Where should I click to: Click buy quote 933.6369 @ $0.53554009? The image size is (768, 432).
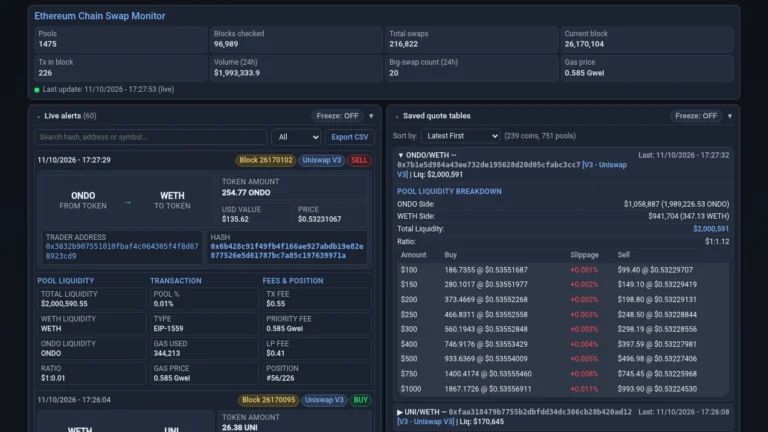(x=486, y=359)
